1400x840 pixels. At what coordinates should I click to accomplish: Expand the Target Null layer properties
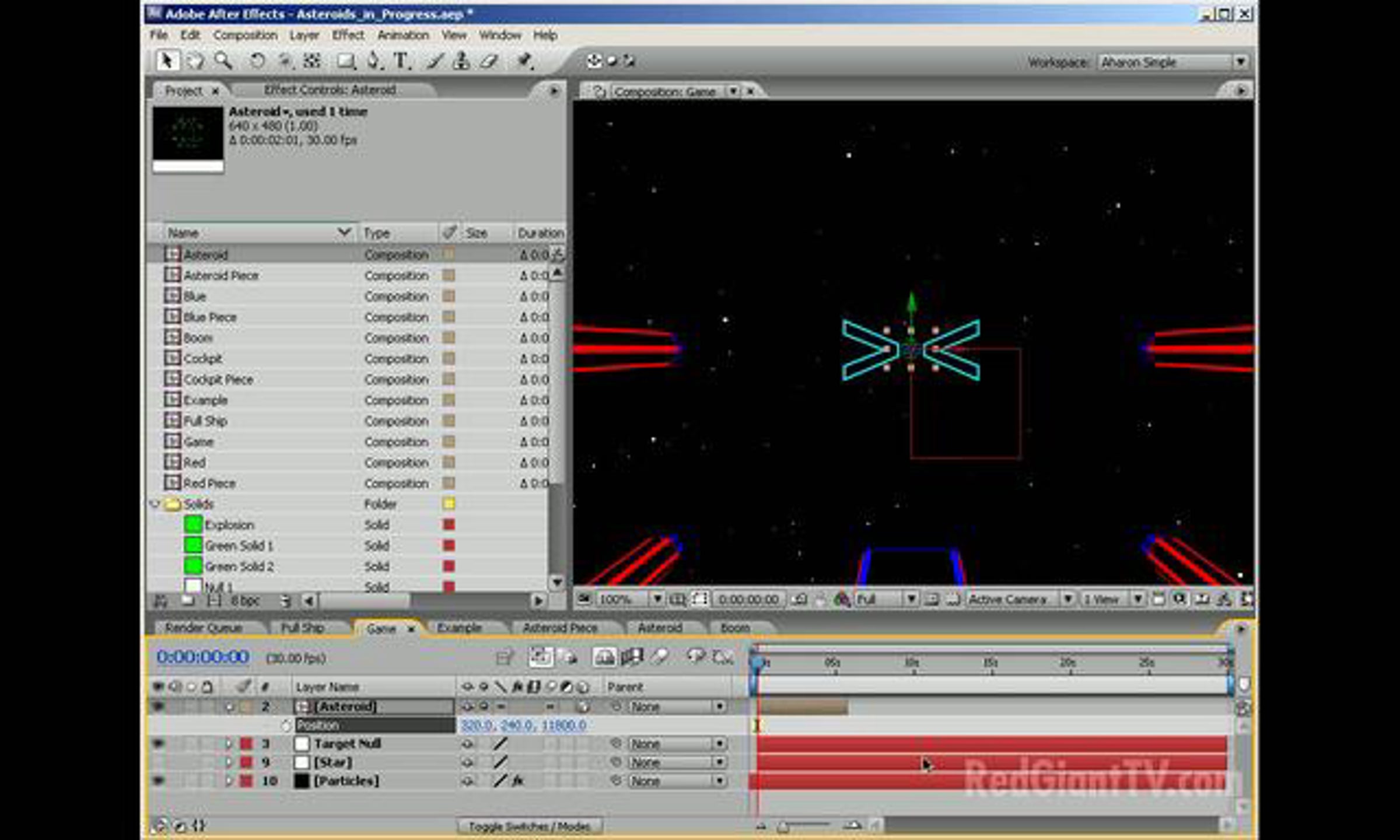click(x=228, y=744)
